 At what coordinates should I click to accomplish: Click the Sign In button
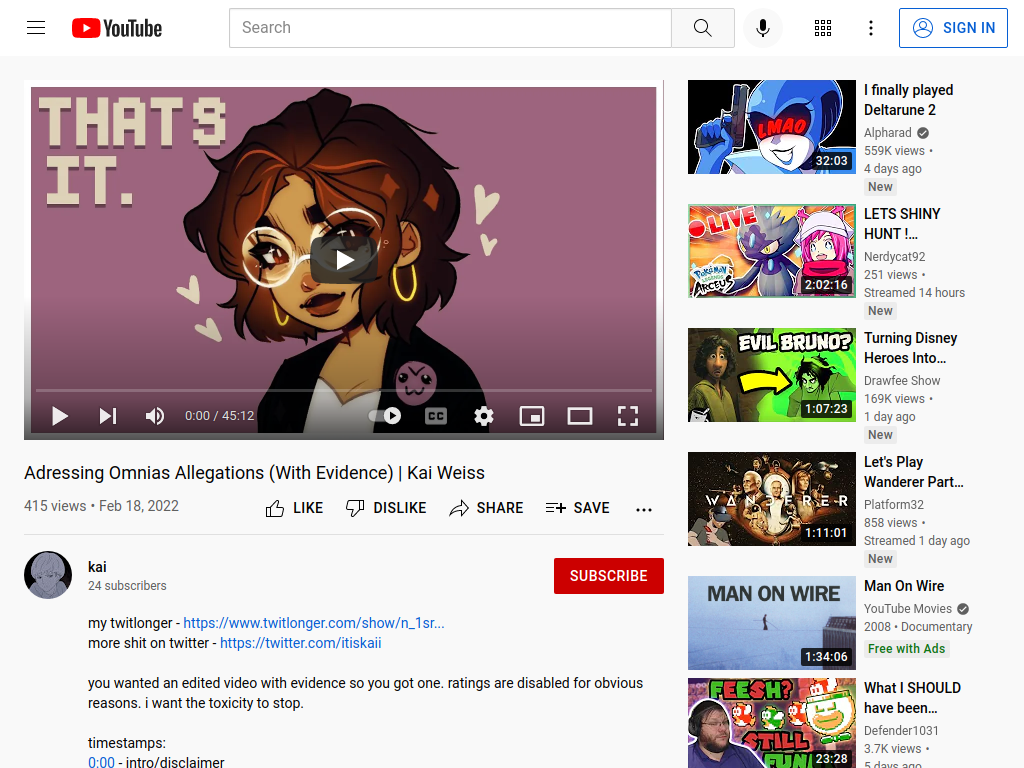pos(953,28)
